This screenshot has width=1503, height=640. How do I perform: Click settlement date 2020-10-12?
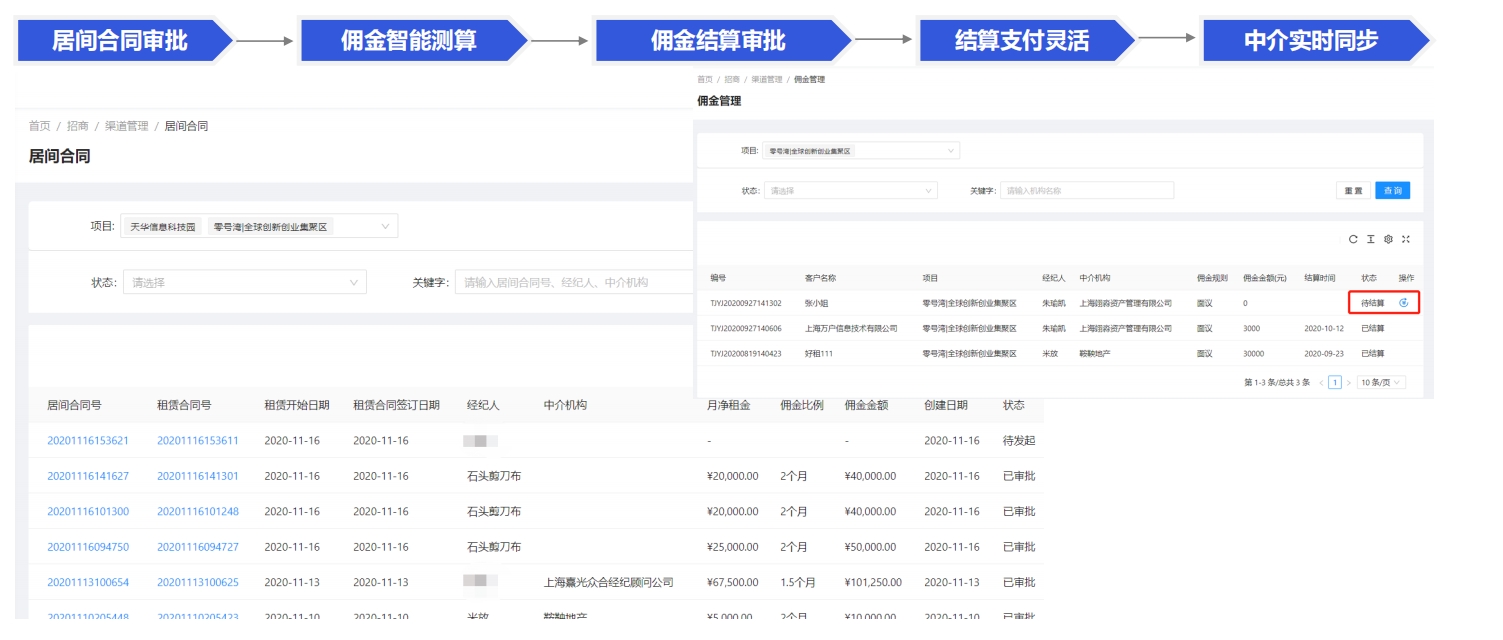(1324, 328)
